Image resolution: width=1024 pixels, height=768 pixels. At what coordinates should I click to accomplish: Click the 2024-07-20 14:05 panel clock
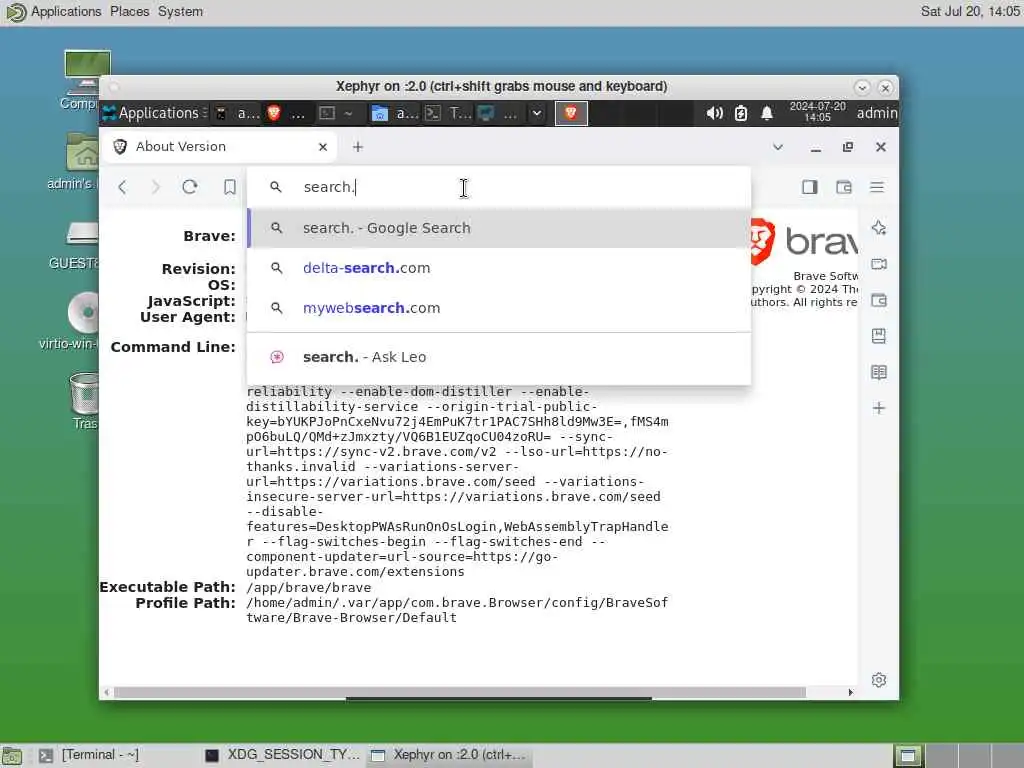click(x=817, y=112)
